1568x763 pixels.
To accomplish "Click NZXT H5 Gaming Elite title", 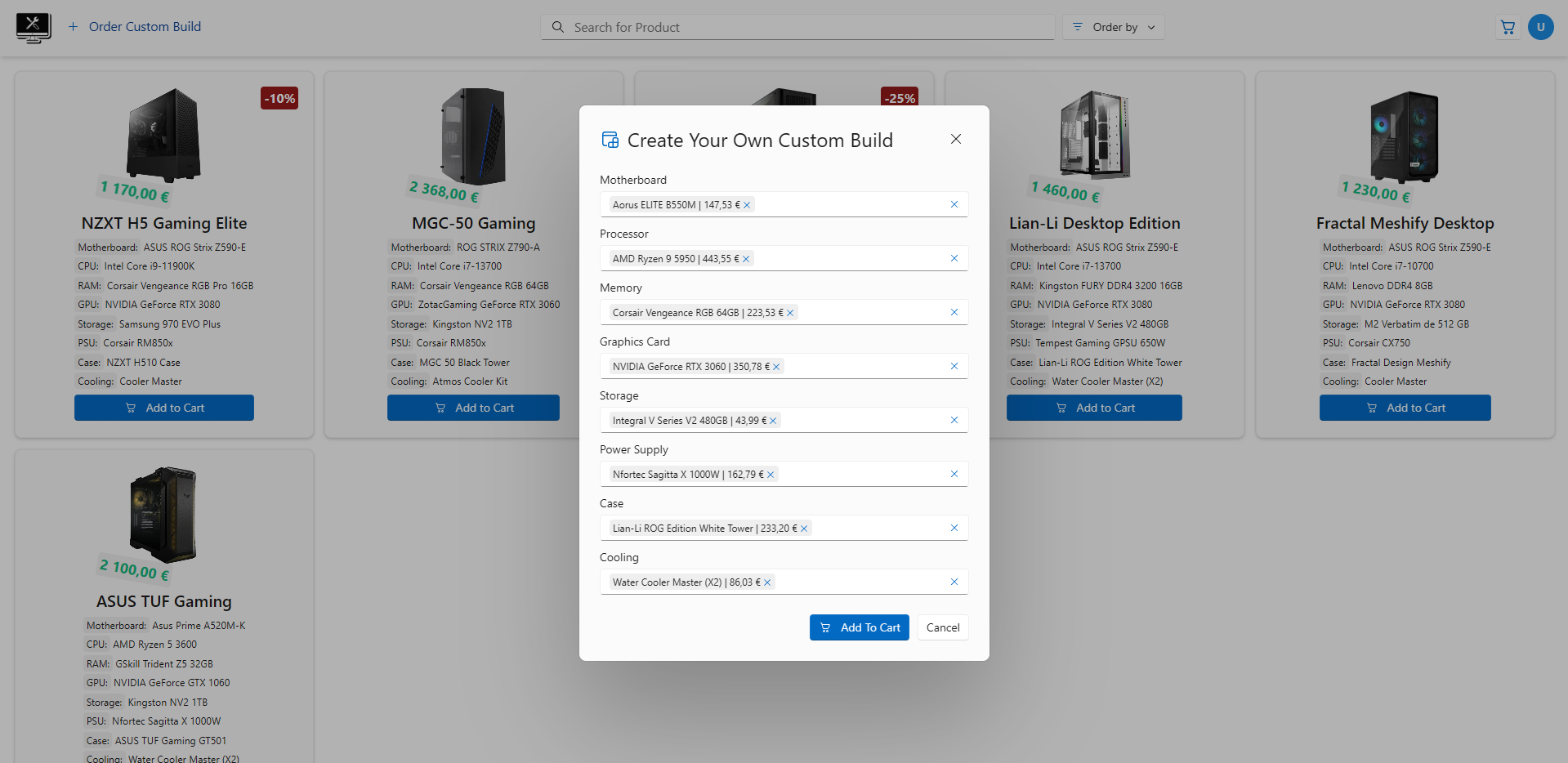I will click(x=164, y=223).
